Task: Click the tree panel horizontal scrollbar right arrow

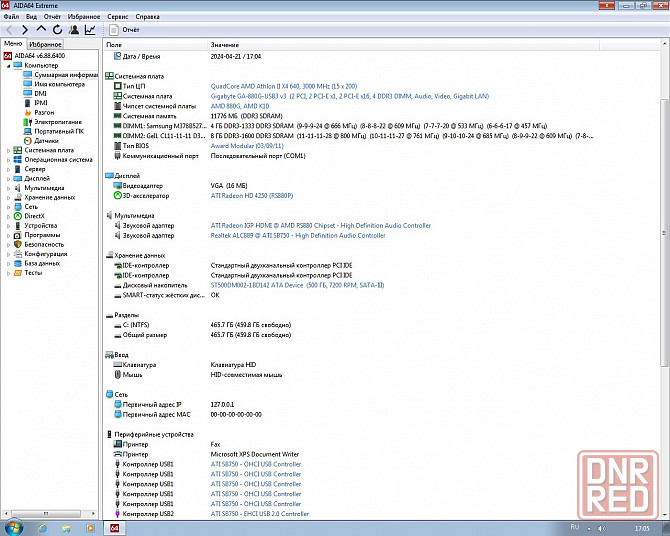Action: coord(93,513)
